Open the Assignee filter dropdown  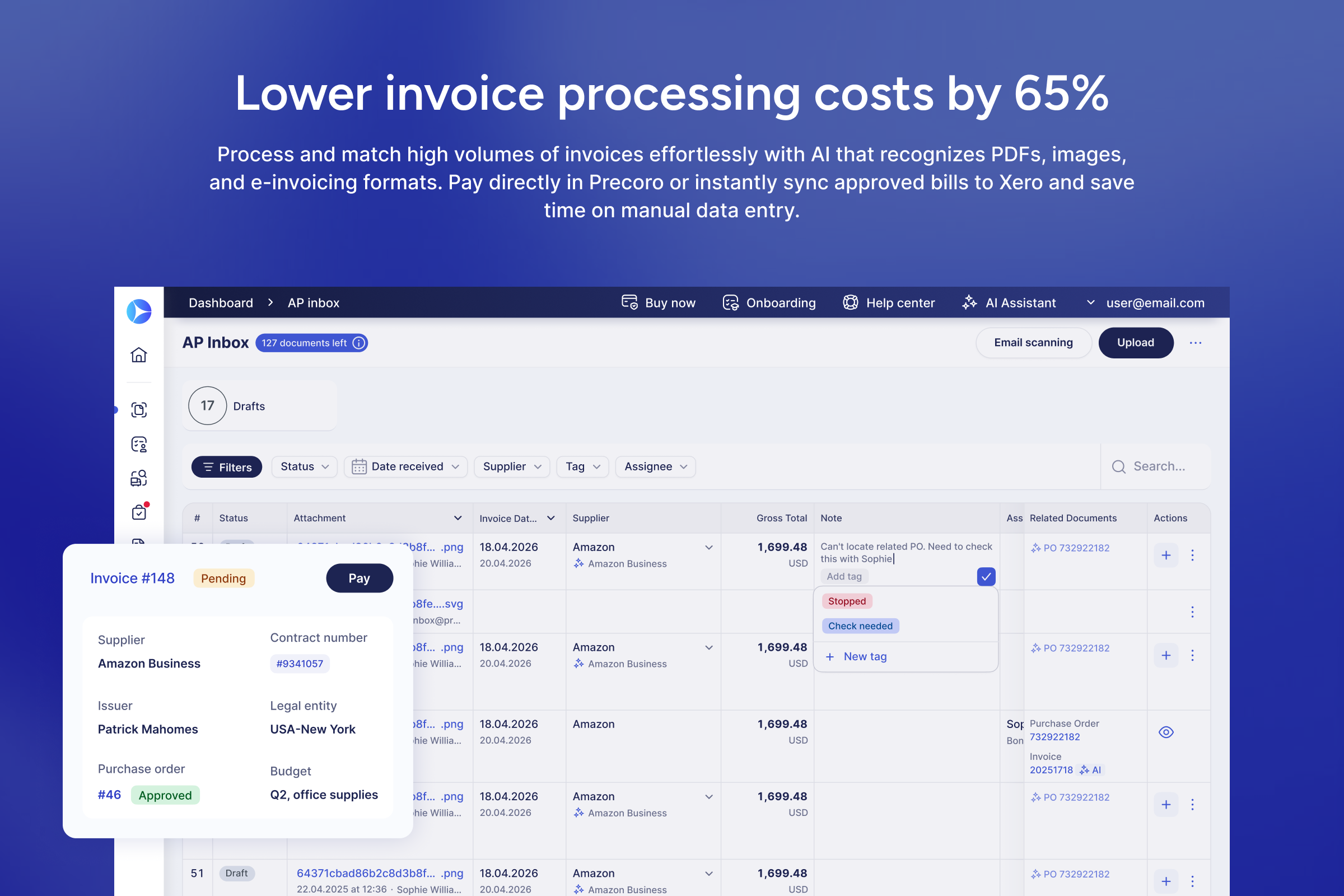655,467
